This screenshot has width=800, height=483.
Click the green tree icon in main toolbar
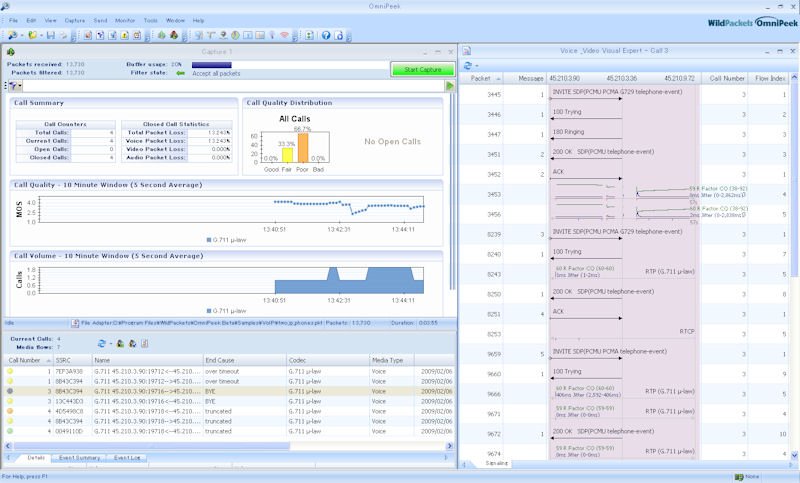click(x=162, y=35)
